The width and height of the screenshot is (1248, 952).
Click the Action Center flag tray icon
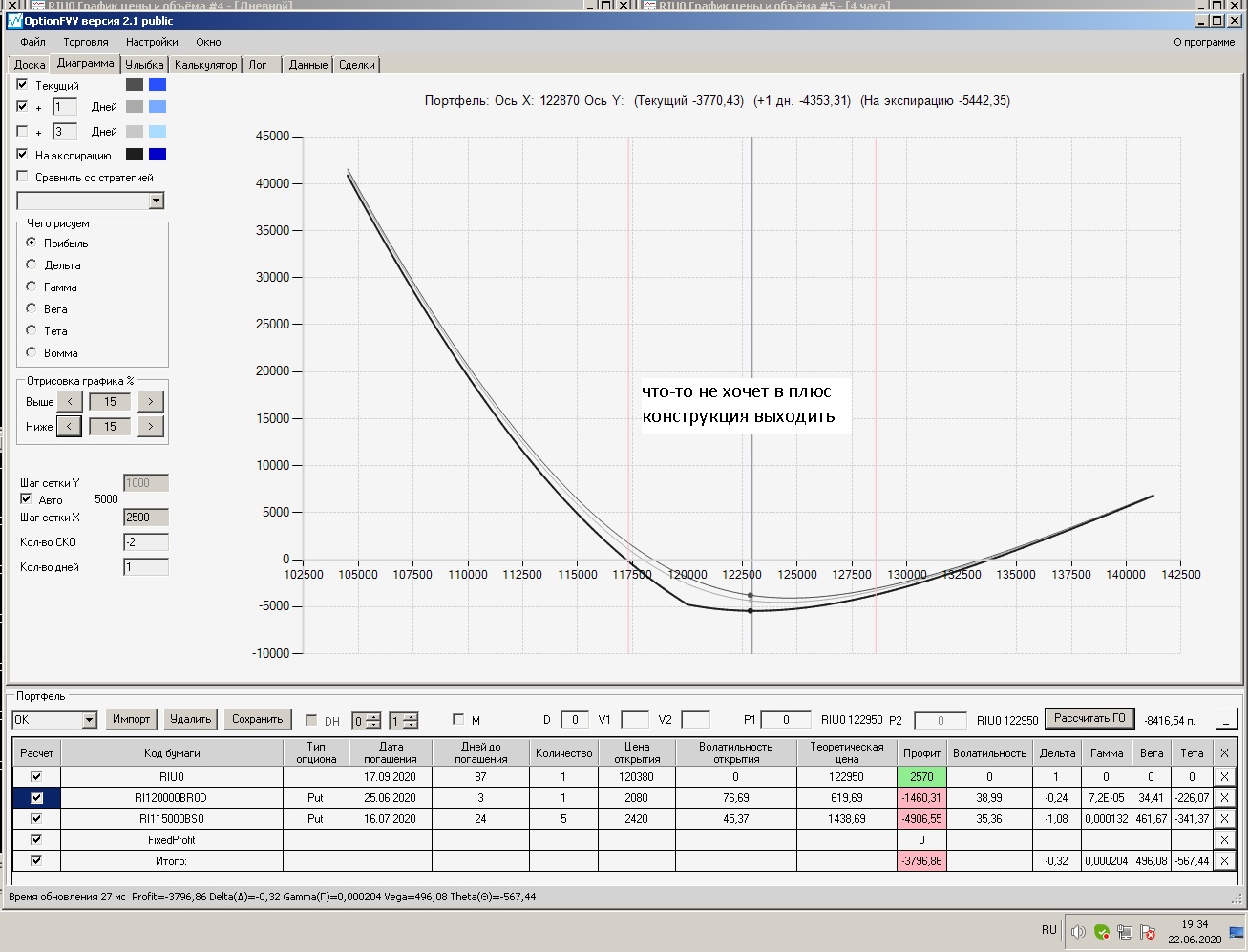tap(1149, 932)
